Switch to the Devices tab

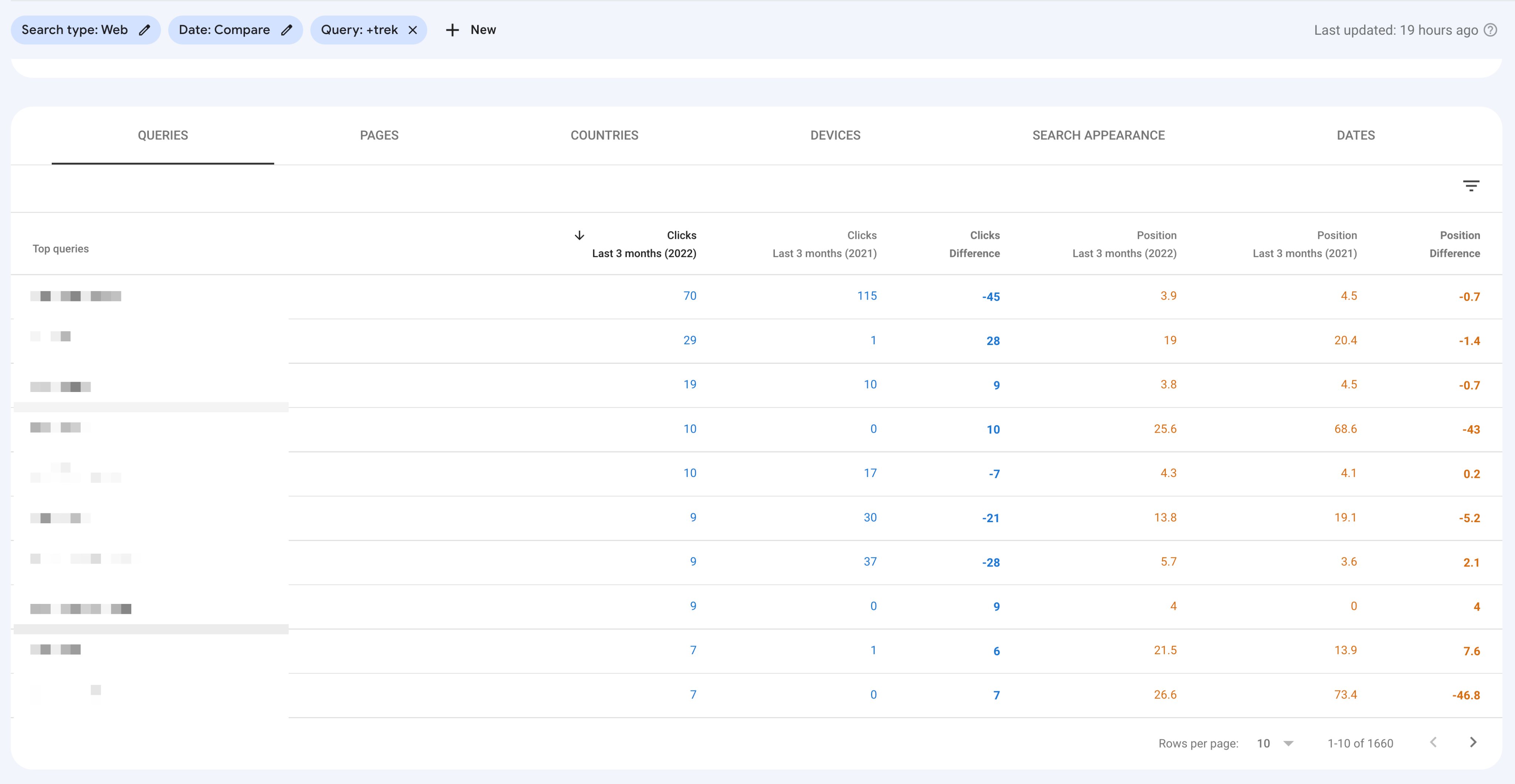[835, 135]
